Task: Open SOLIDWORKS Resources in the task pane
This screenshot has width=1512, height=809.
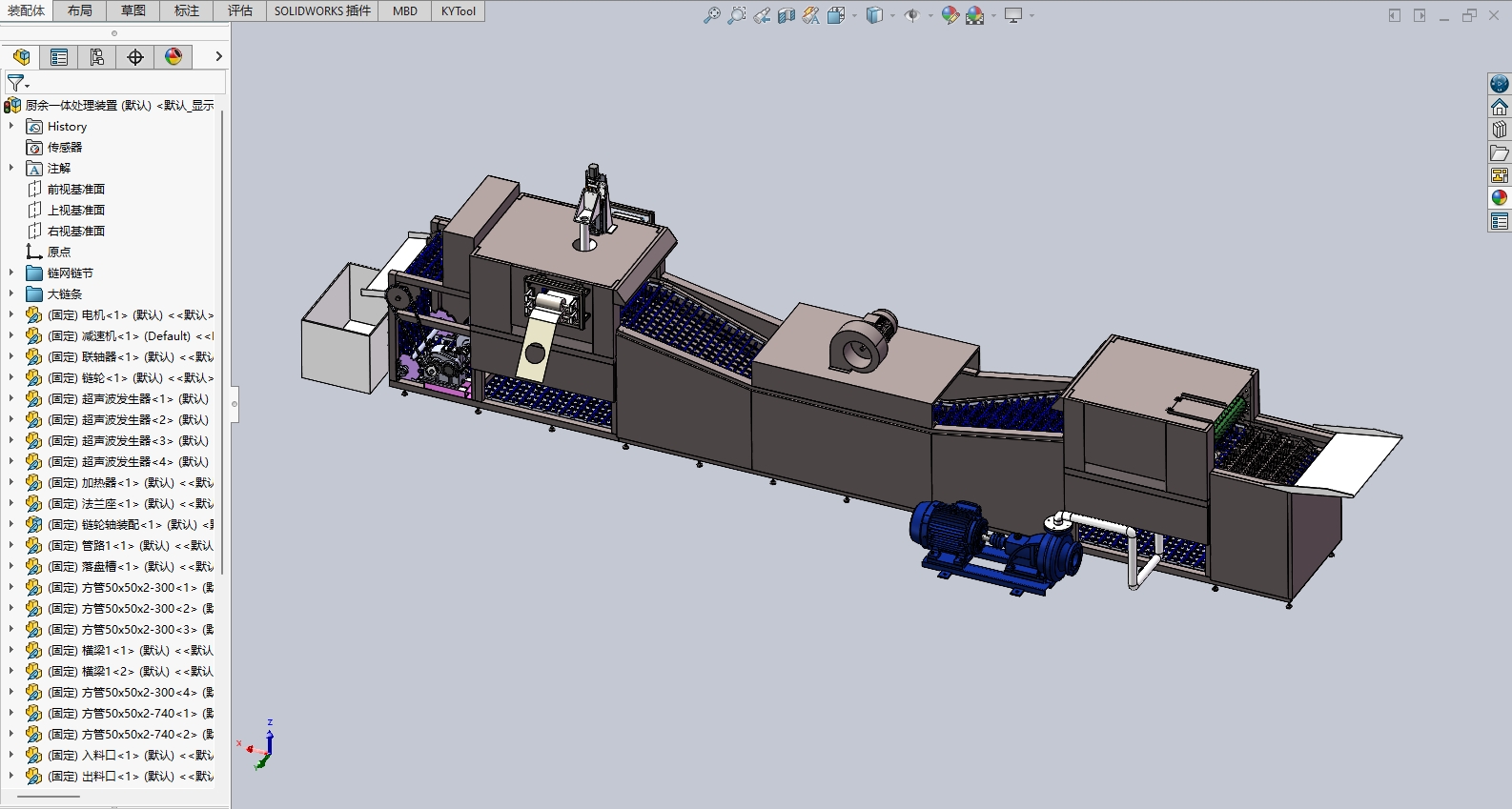Action: pyautogui.click(x=1500, y=84)
